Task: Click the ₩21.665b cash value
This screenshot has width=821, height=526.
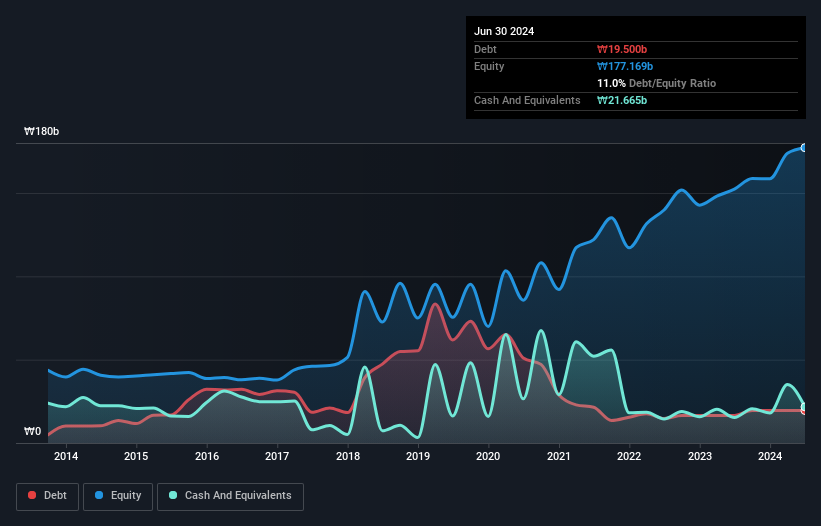Action: [x=622, y=100]
